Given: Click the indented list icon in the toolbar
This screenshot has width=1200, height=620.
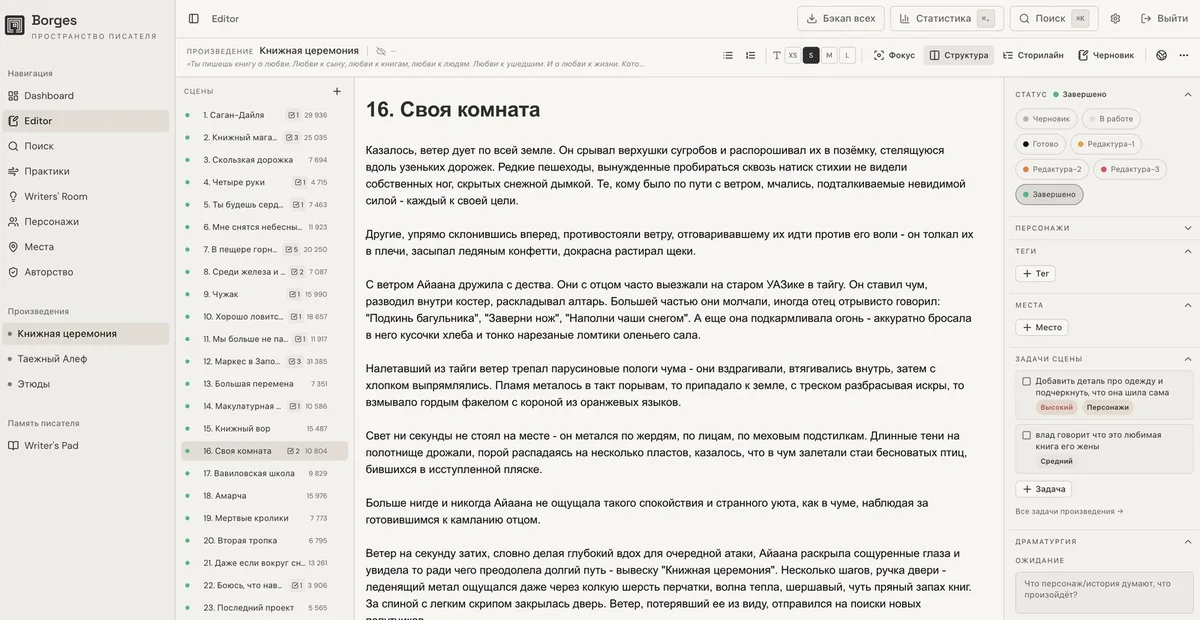Looking at the screenshot, I should click(x=750, y=55).
